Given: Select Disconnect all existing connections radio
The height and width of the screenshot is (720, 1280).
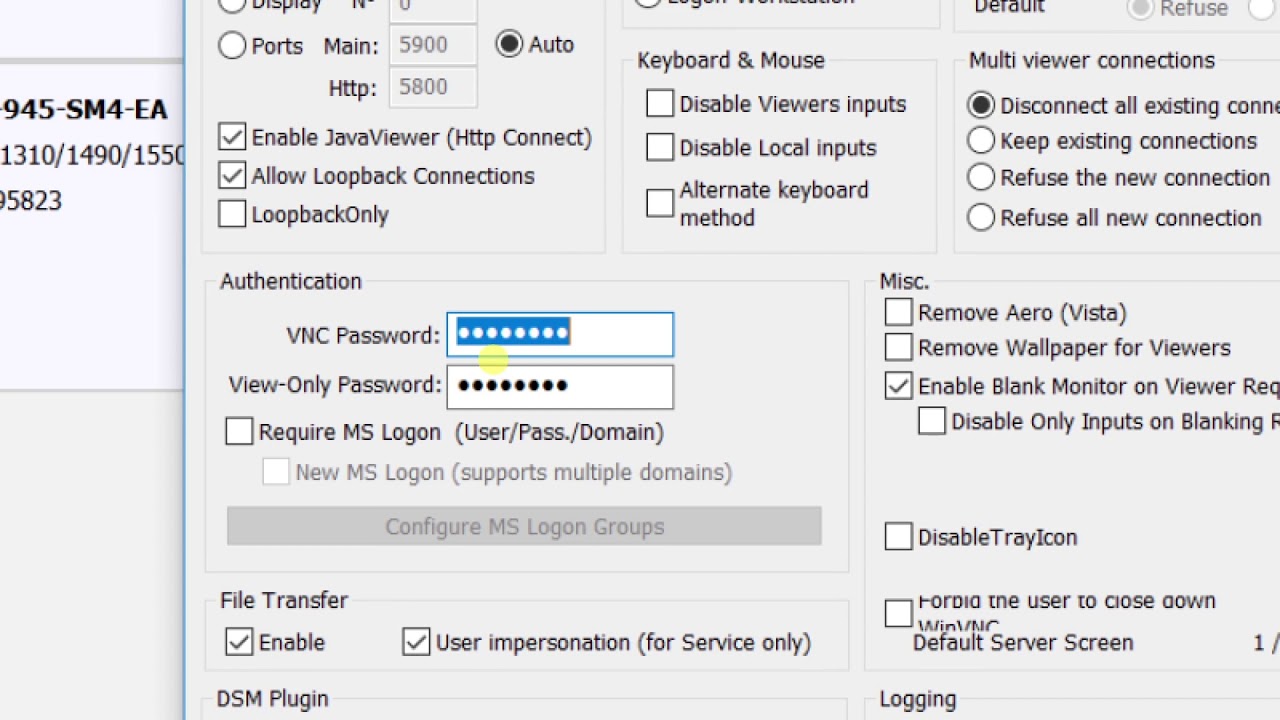Looking at the screenshot, I should (x=981, y=105).
